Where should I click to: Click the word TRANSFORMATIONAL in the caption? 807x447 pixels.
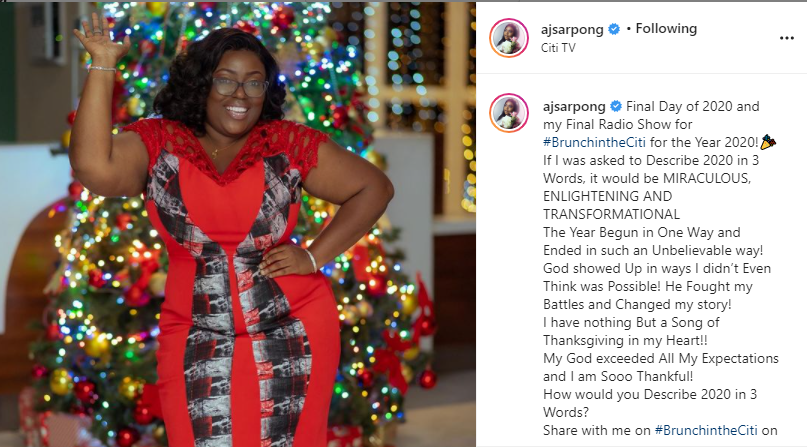pos(611,214)
